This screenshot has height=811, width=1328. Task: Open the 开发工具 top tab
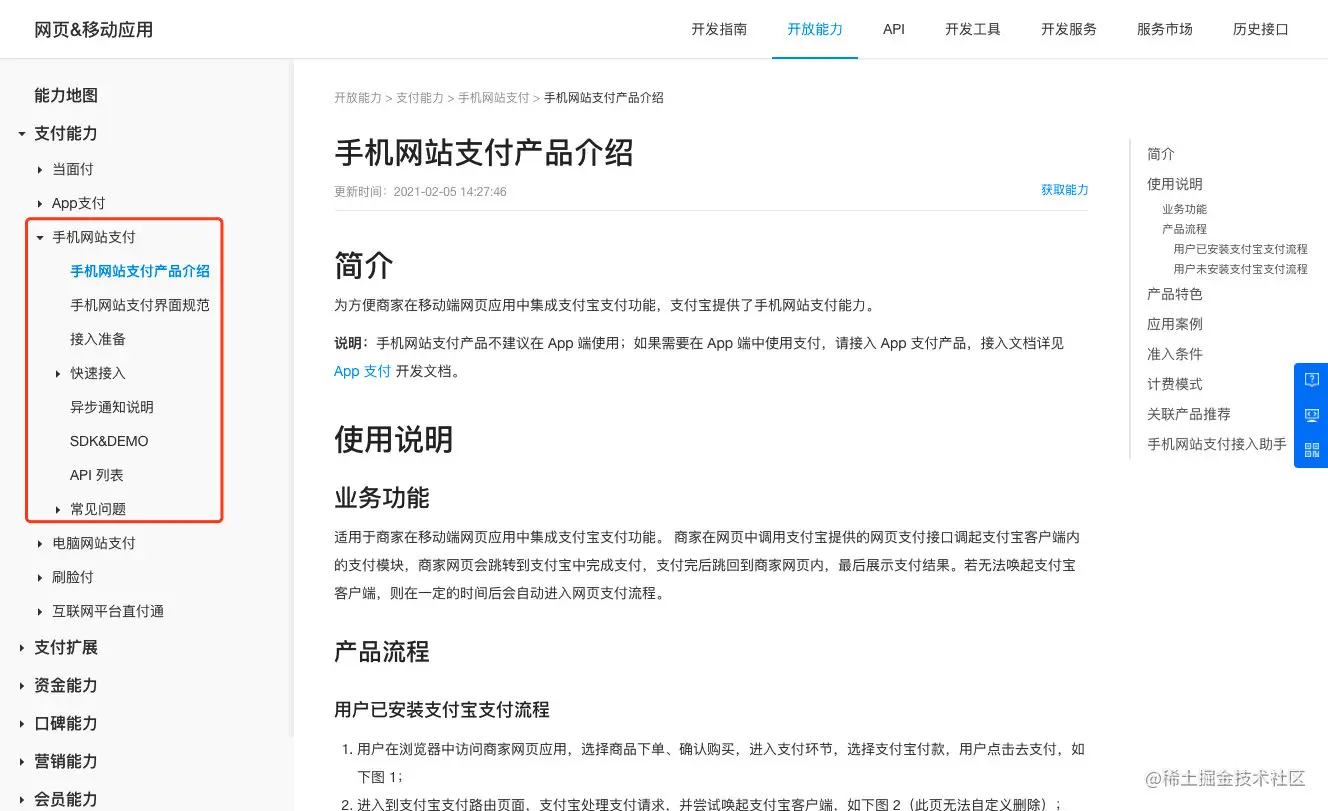tap(973, 29)
